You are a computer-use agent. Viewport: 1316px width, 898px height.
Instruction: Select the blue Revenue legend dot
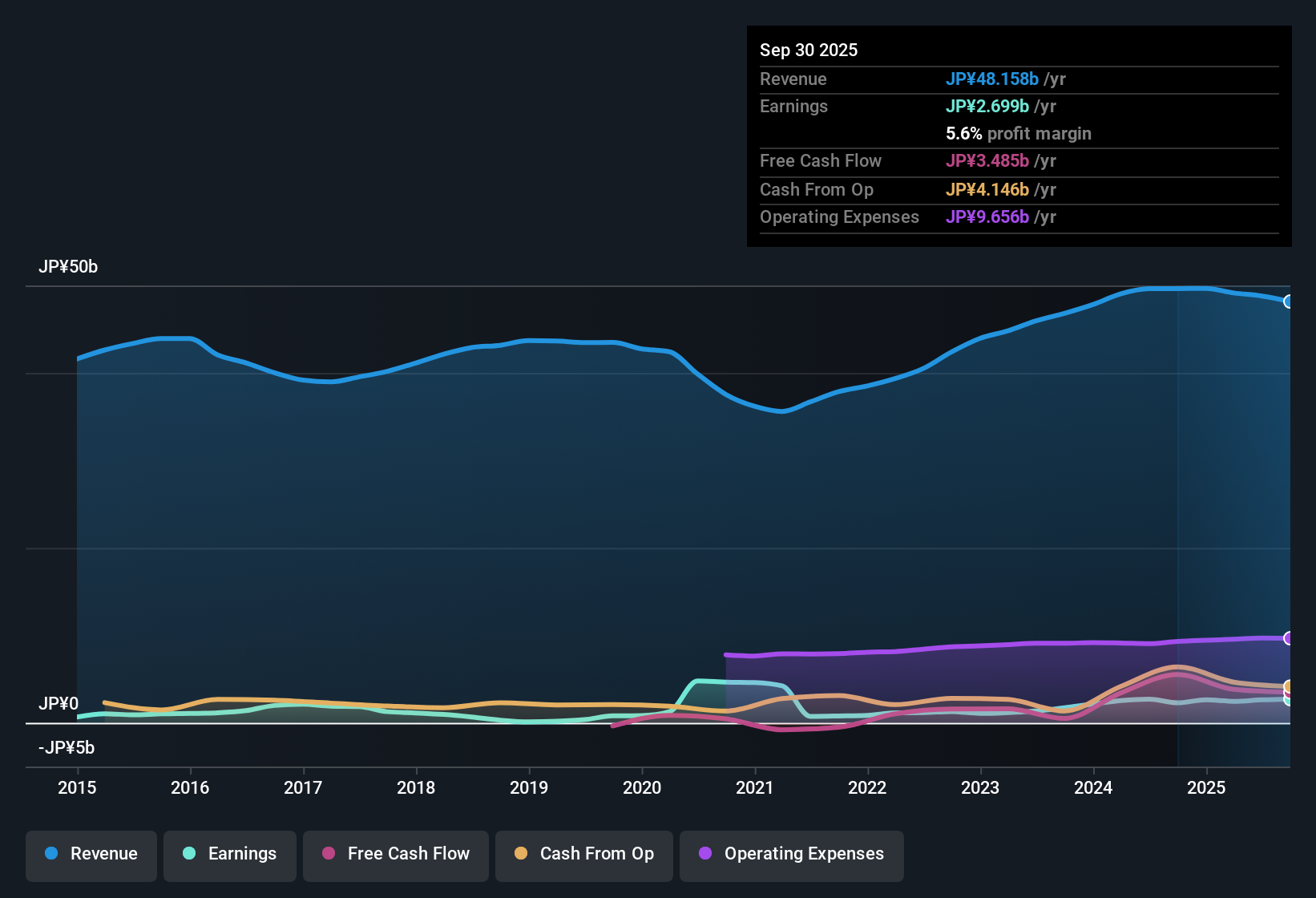tap(50, 854)
